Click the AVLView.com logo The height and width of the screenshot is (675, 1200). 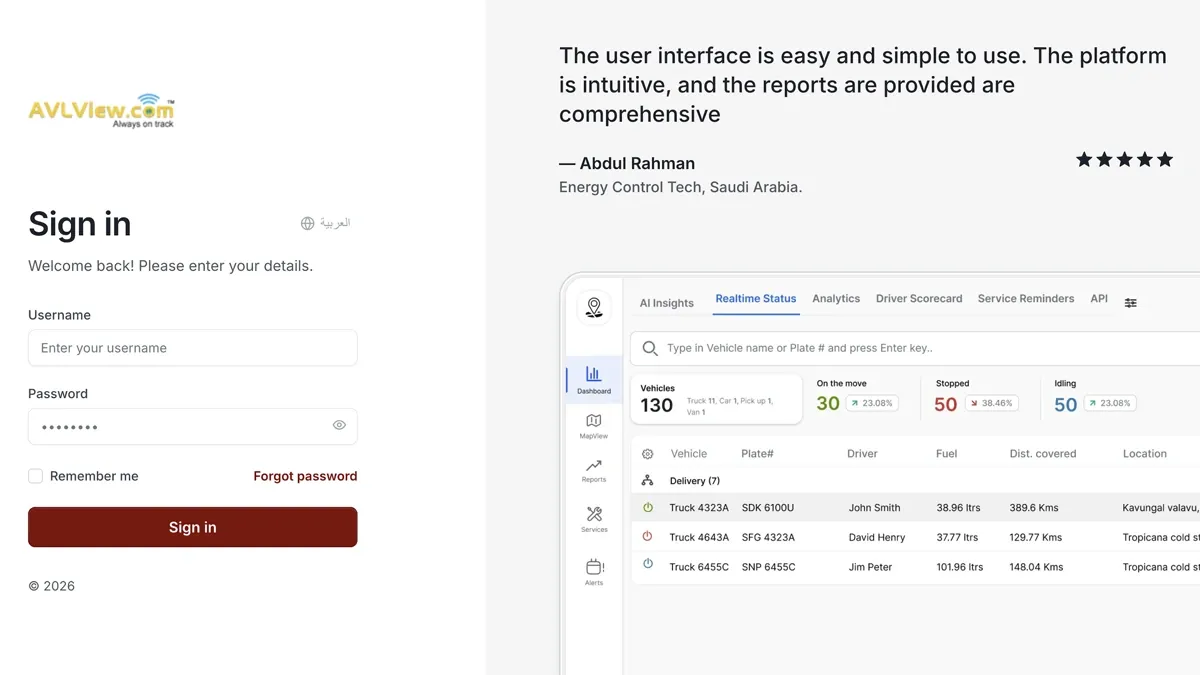[x=102, y=110]
